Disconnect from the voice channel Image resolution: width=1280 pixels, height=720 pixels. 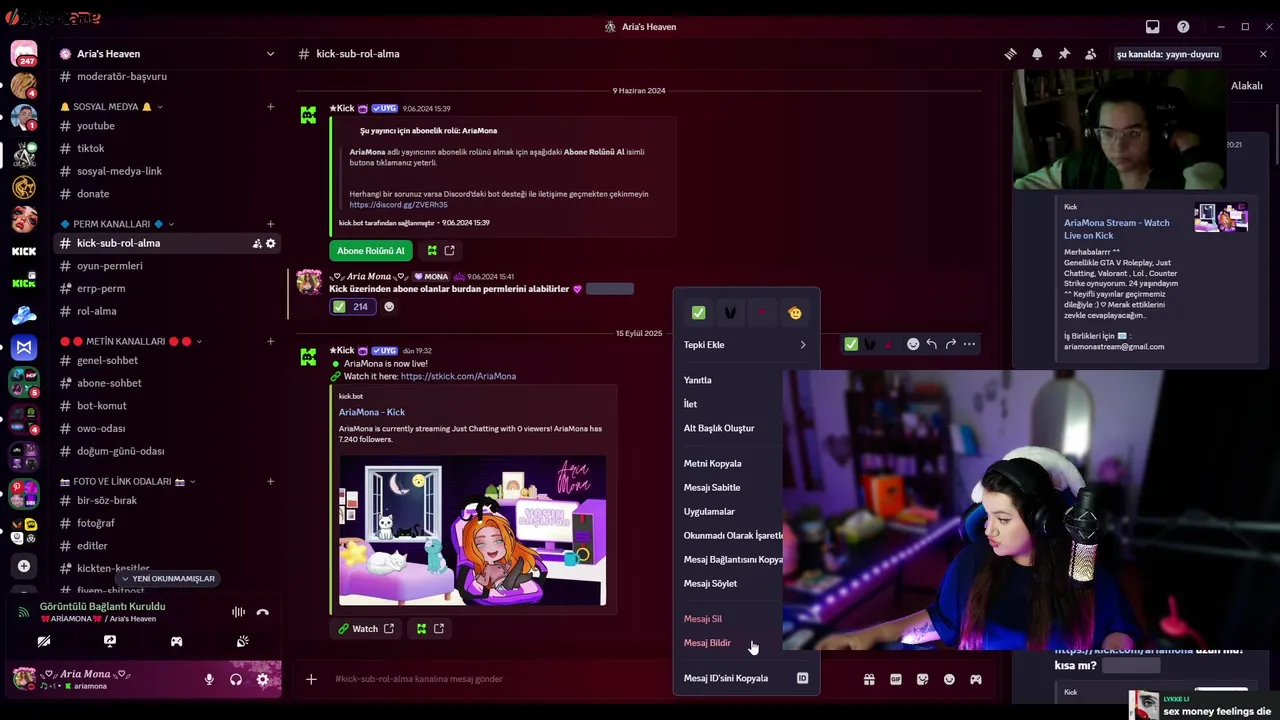pyautogui.click(x=262, y=612)
